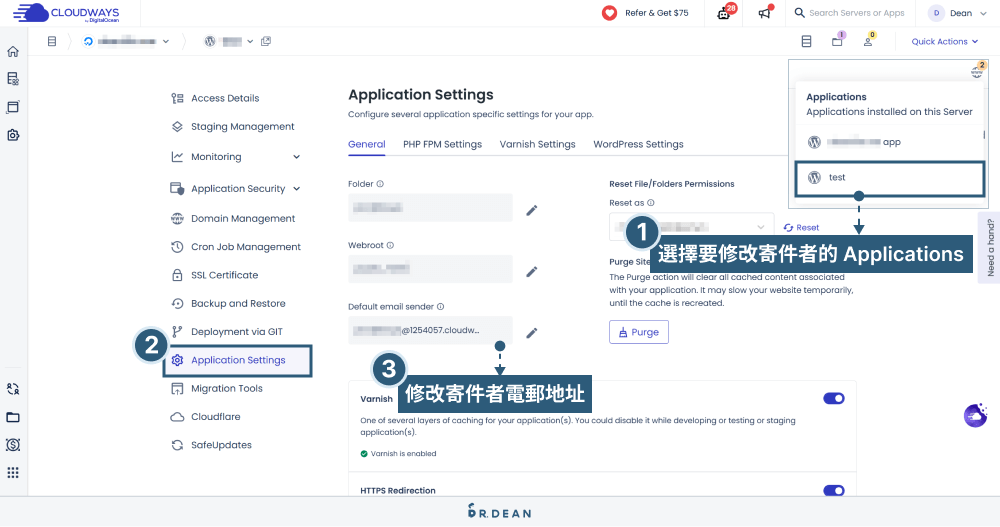The height and width of the screenshot is (527, 1000).
Task: Open the dollar billing icon in left rail
Action: tap(13, 445)
